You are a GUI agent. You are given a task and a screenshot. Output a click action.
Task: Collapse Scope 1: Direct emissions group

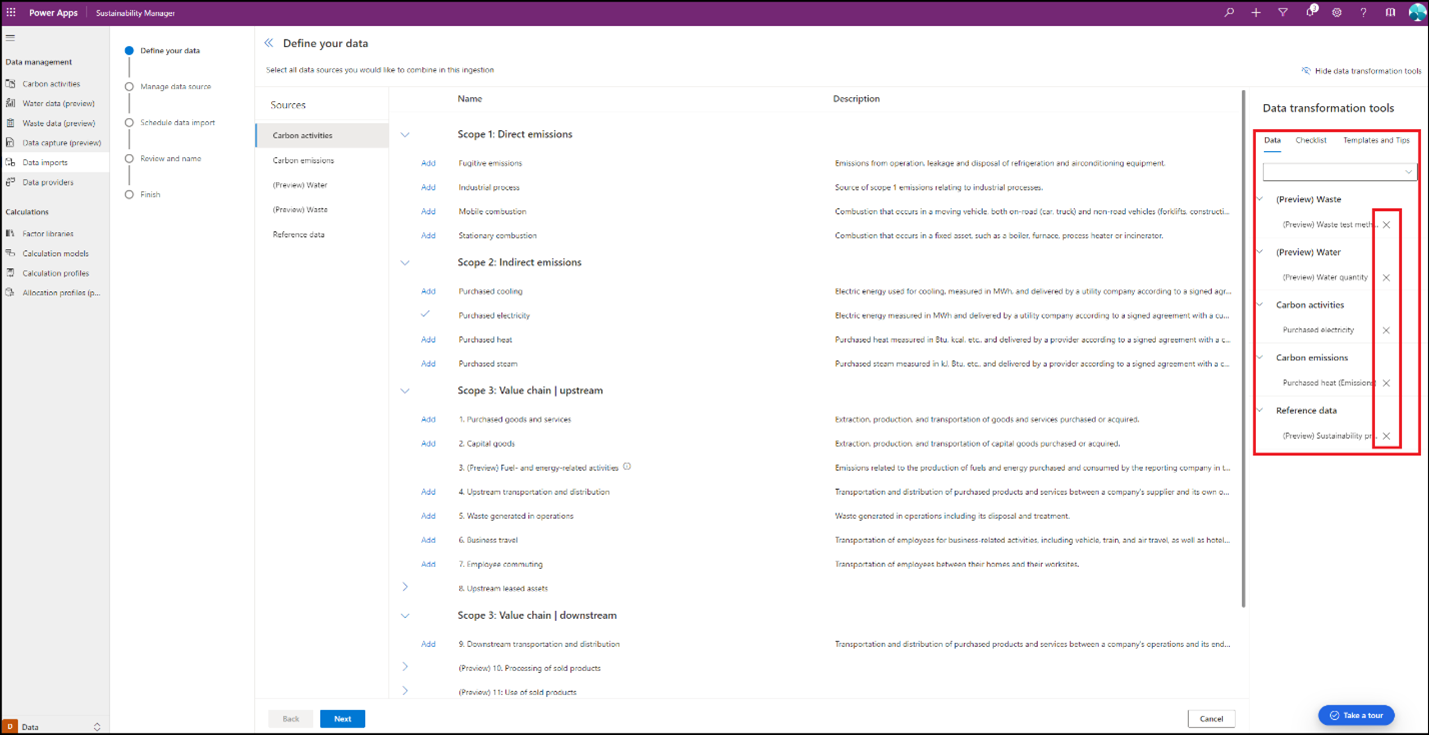(x=405, y=135)
